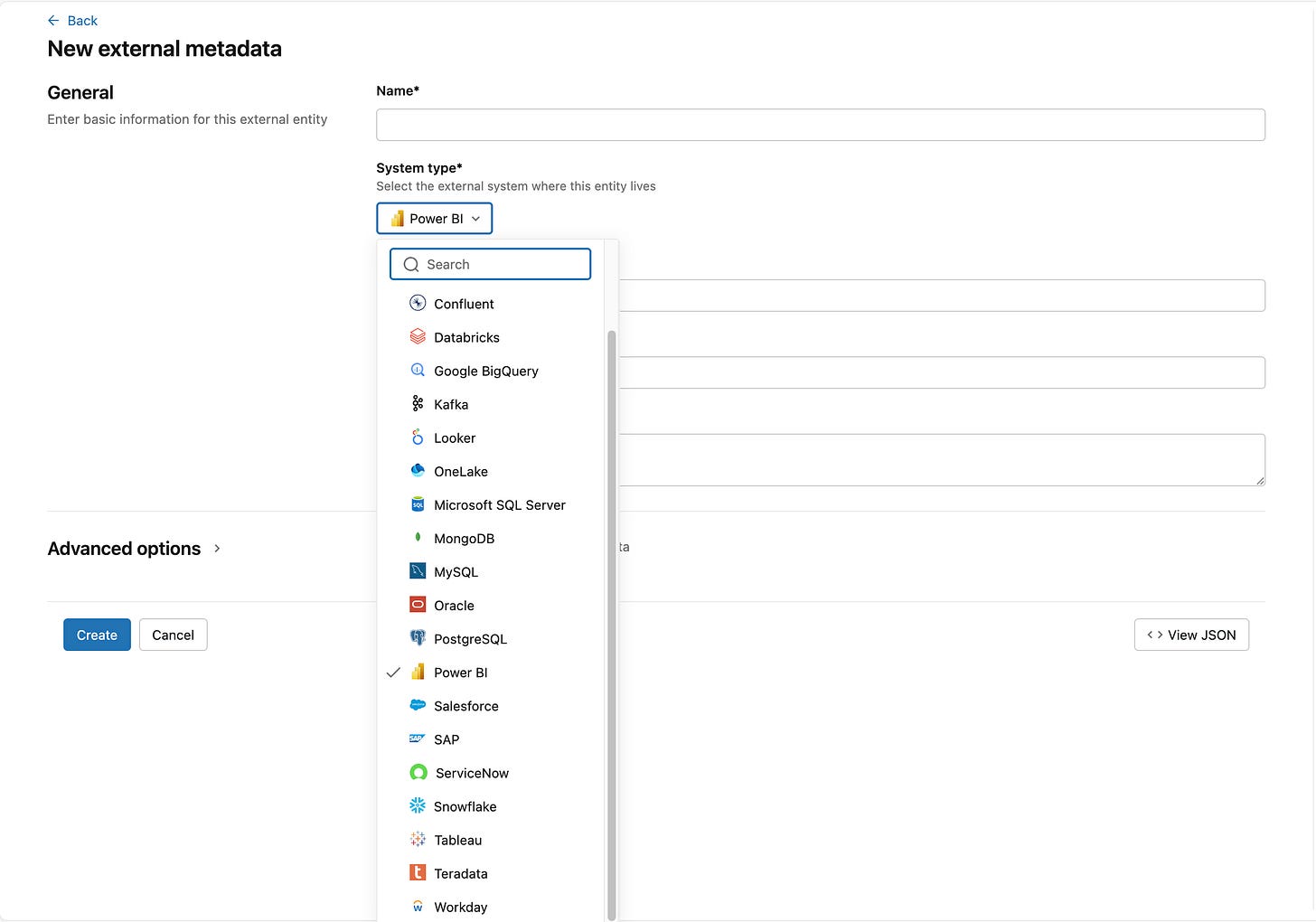This screenshot has height=922, width=1316.
Task: Expand the Advanced options section
Action: [x=134, y=549]
